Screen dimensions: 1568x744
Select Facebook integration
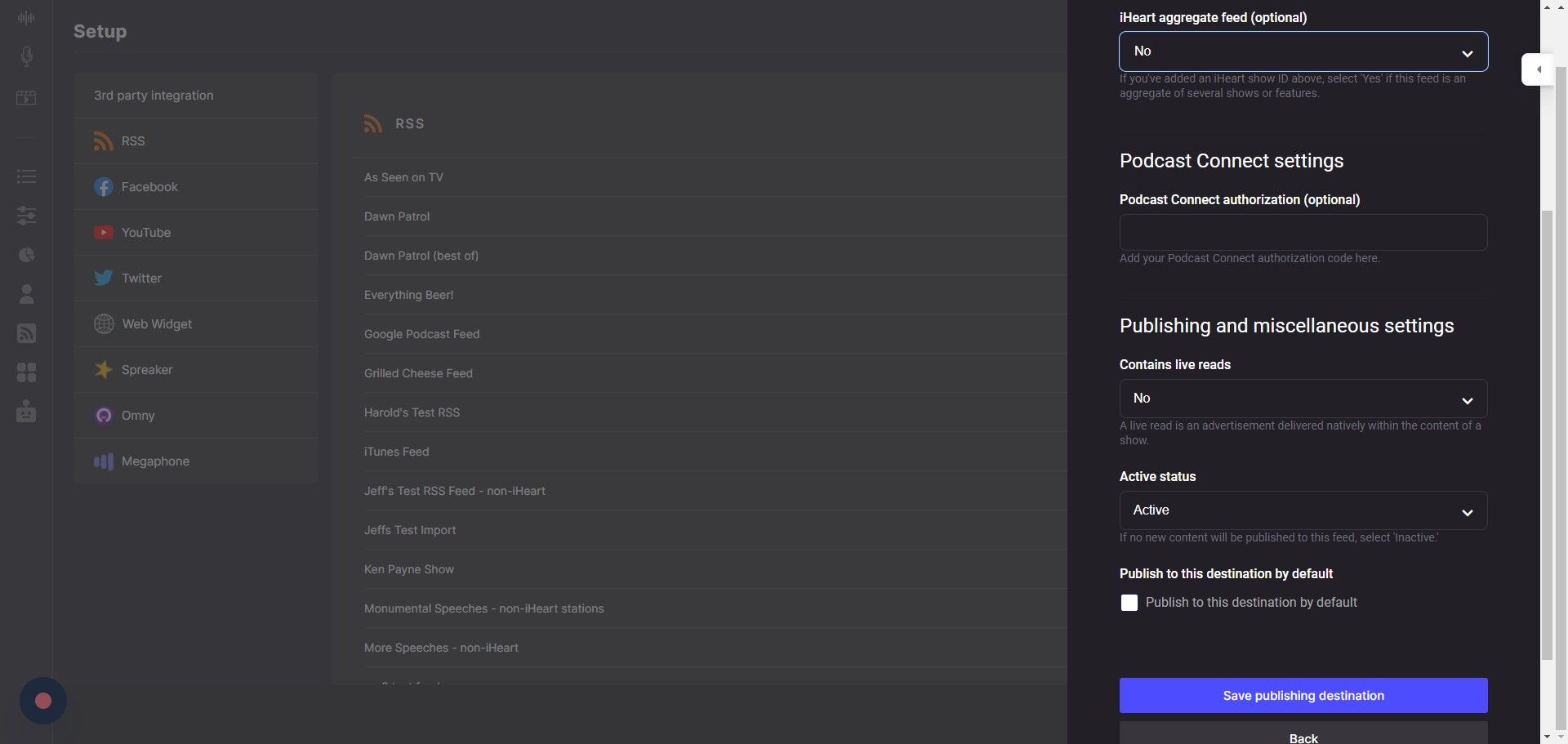pyautogui.click(x=196, y=187)
